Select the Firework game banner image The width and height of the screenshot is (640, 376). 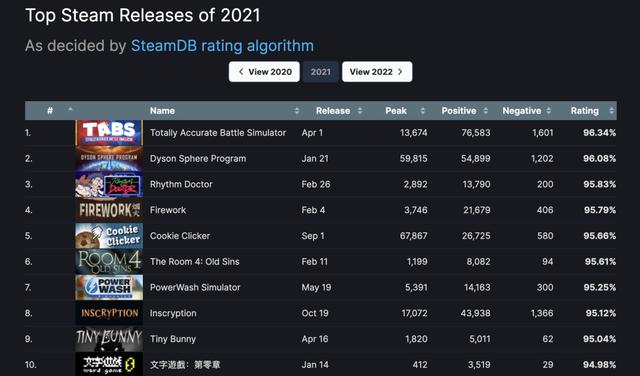pyautogui.click(x=109, y=210)
